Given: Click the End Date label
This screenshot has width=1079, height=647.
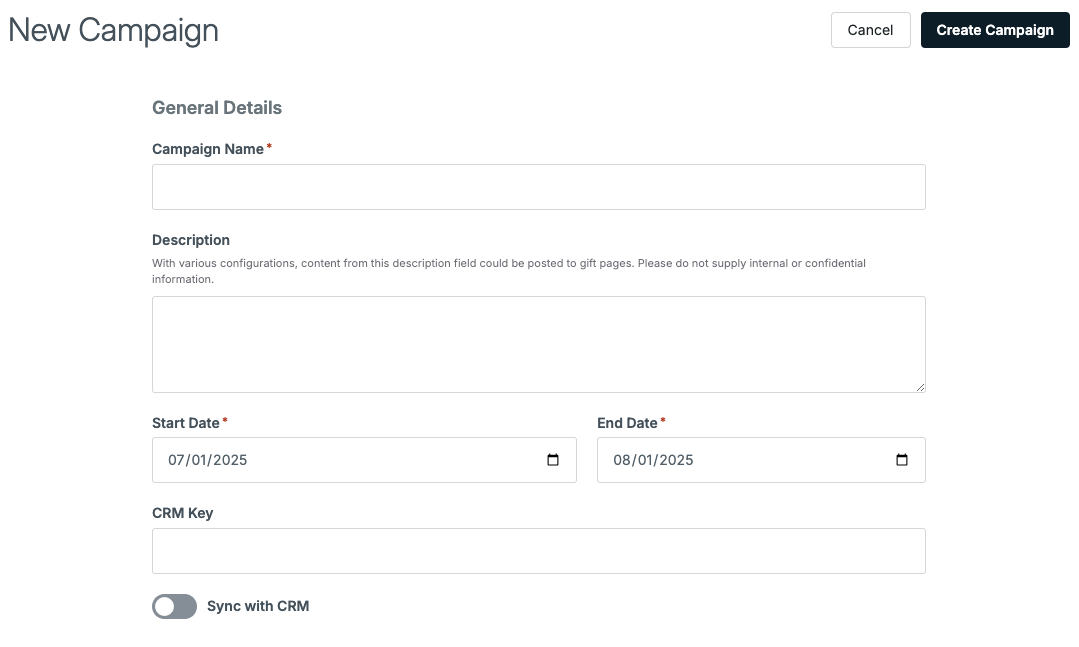Looking at the screenshot, I should coord(627,423).
